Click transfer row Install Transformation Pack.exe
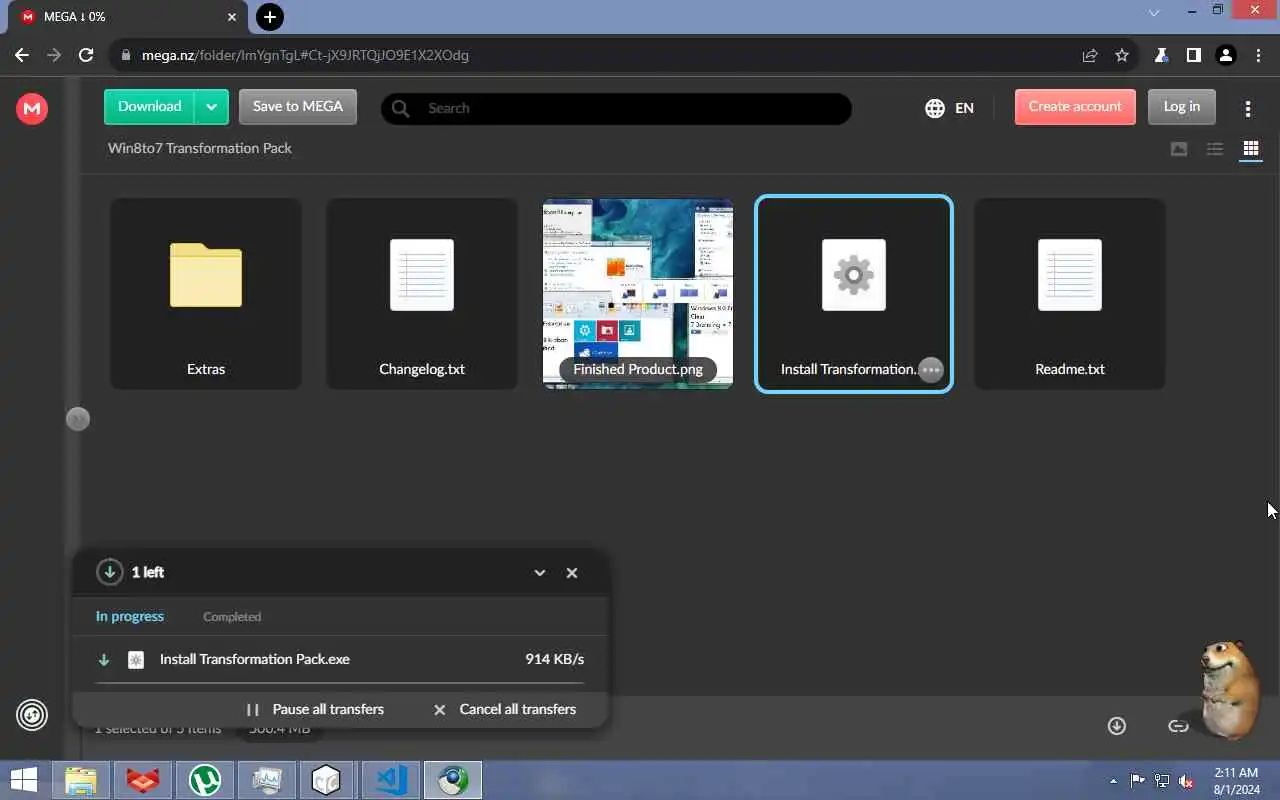This screenshot has width=1280, height=800. pos(340,659)
